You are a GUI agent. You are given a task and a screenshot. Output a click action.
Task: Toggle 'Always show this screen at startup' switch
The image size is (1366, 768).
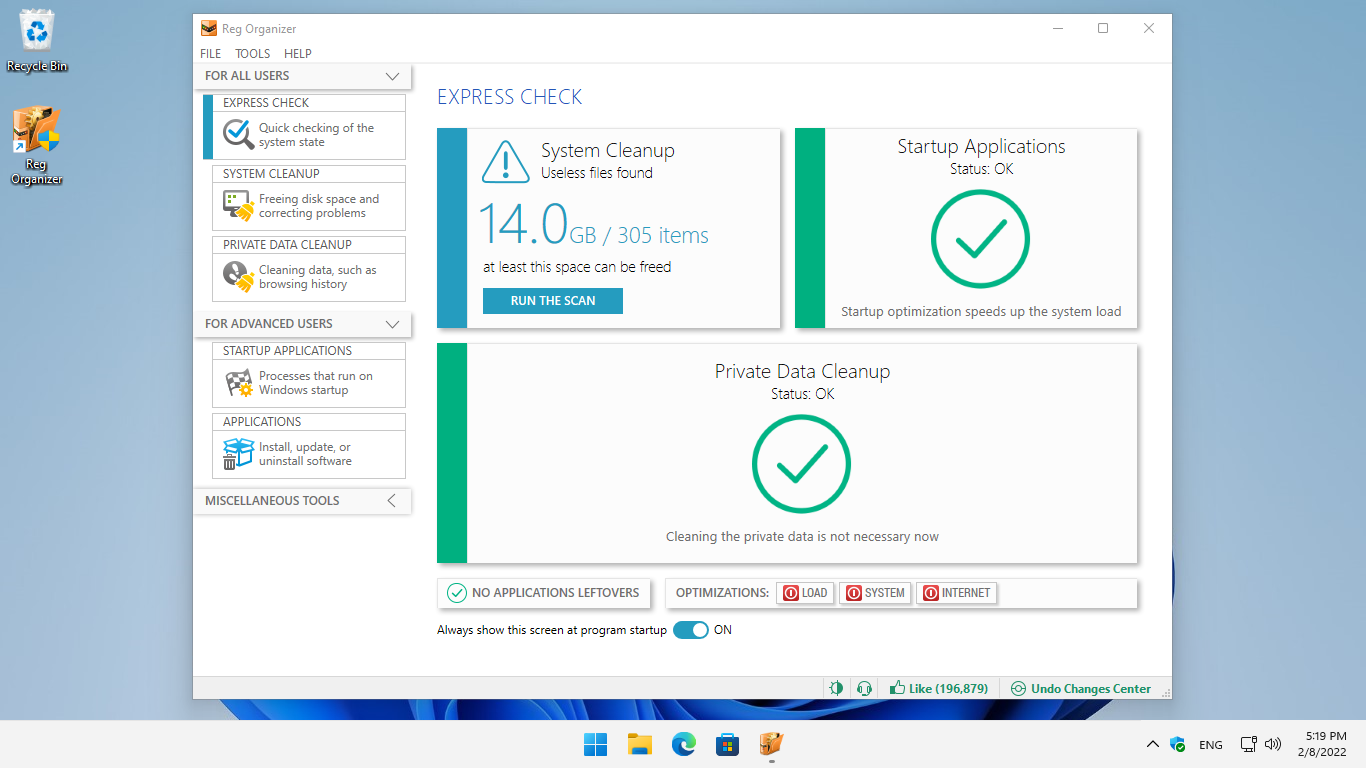[690, 630]
